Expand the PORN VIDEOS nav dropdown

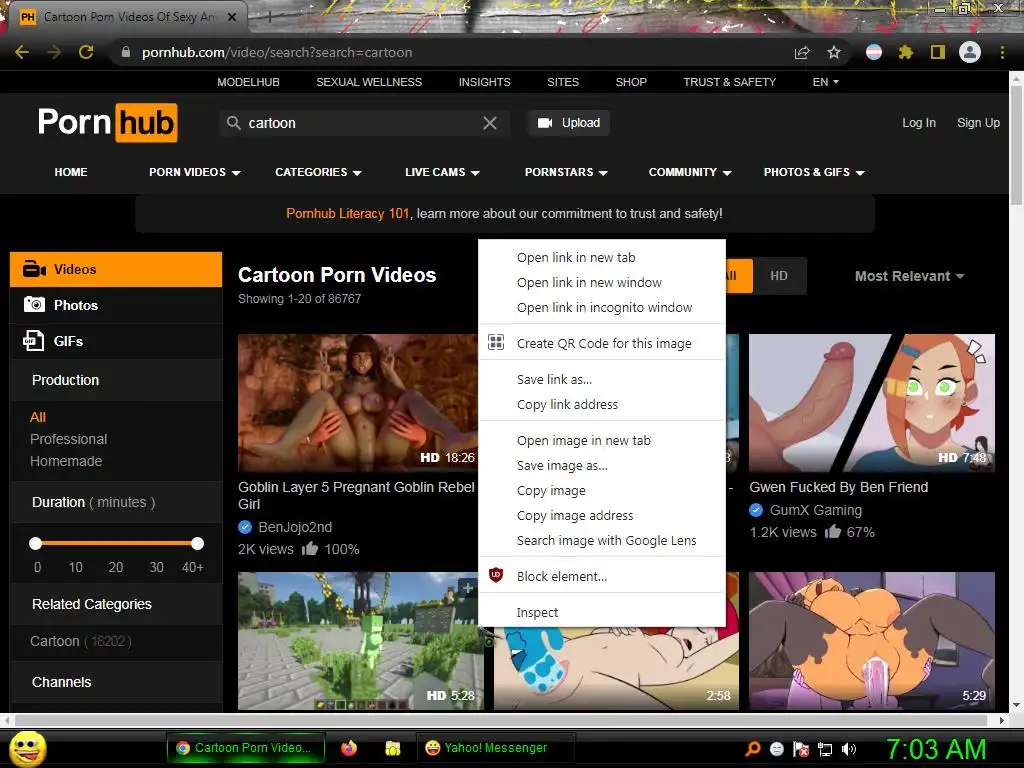click(195, 172)
